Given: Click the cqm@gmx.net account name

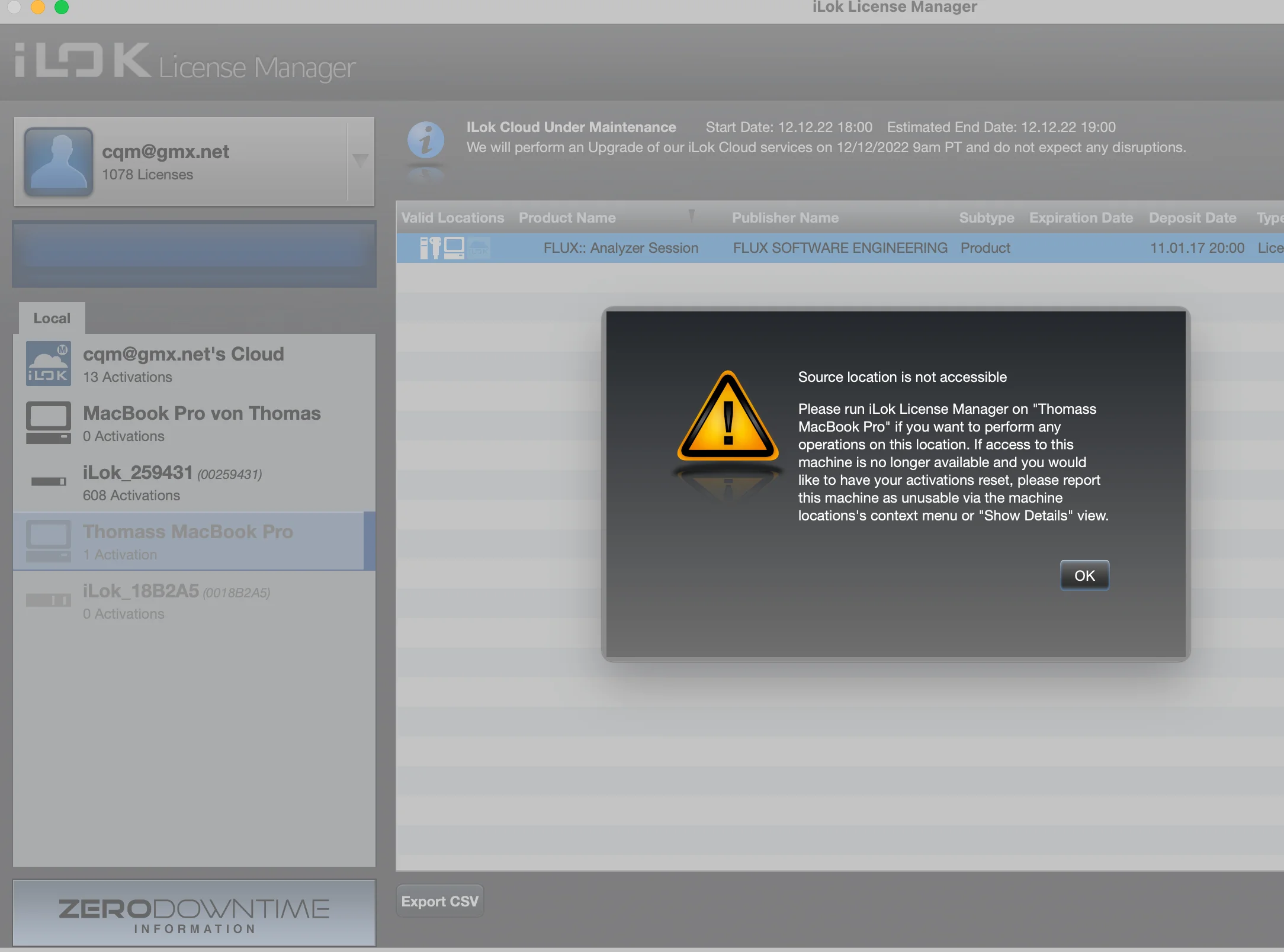Looking at the screenshot, I should (165, 152).
